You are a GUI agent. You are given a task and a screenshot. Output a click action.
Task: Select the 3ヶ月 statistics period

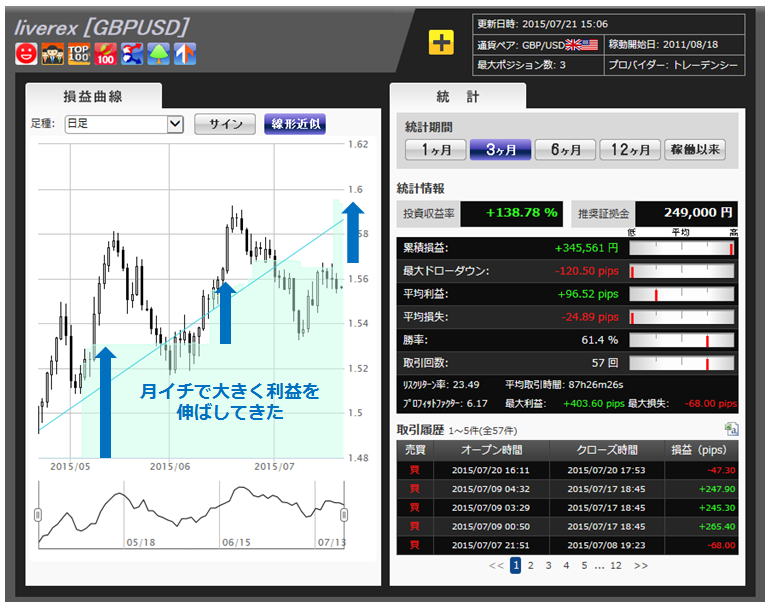[x=501, y=150]
